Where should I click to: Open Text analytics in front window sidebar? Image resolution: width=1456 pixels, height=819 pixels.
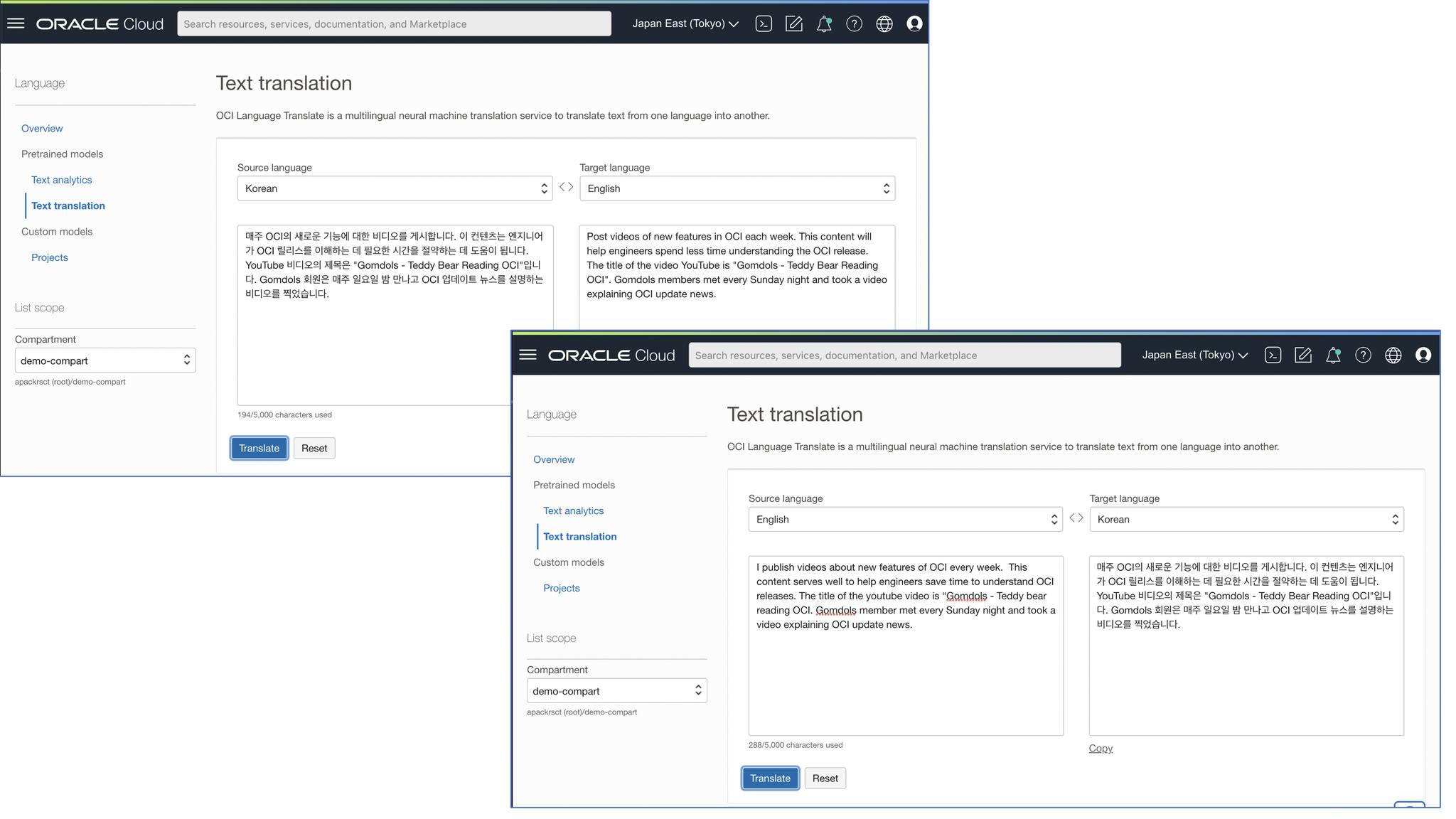(x=573, y=510)
